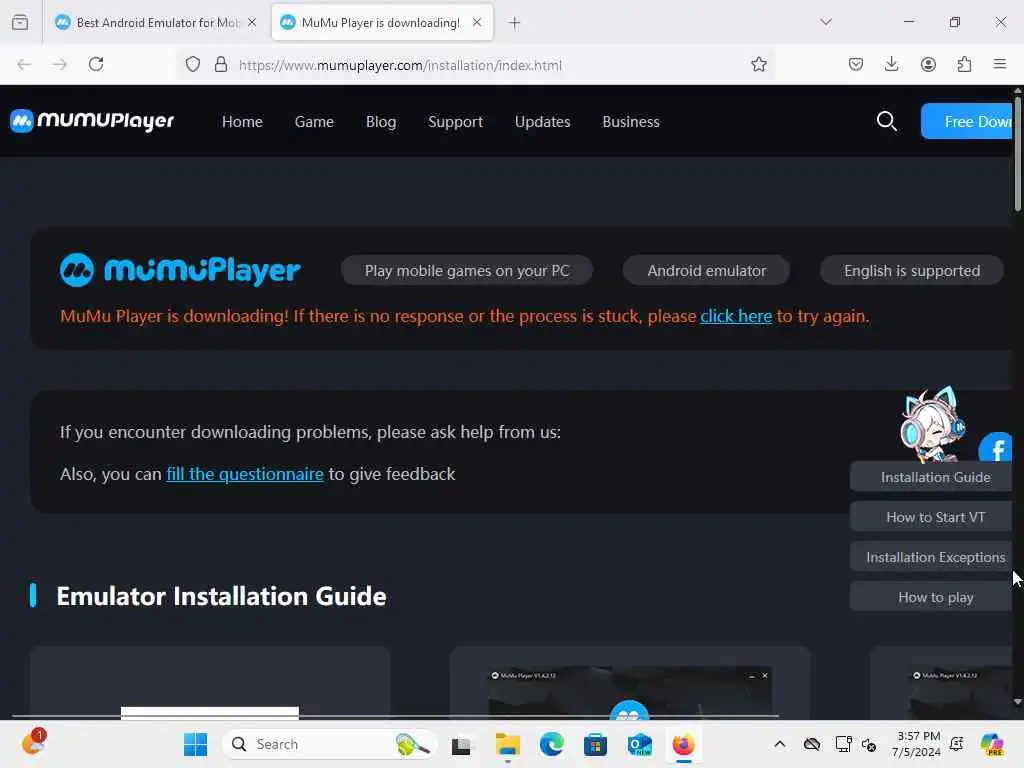Open Microsoft Store from taskbar
This screenshot has height=768, width=1024.
[596, 744]
